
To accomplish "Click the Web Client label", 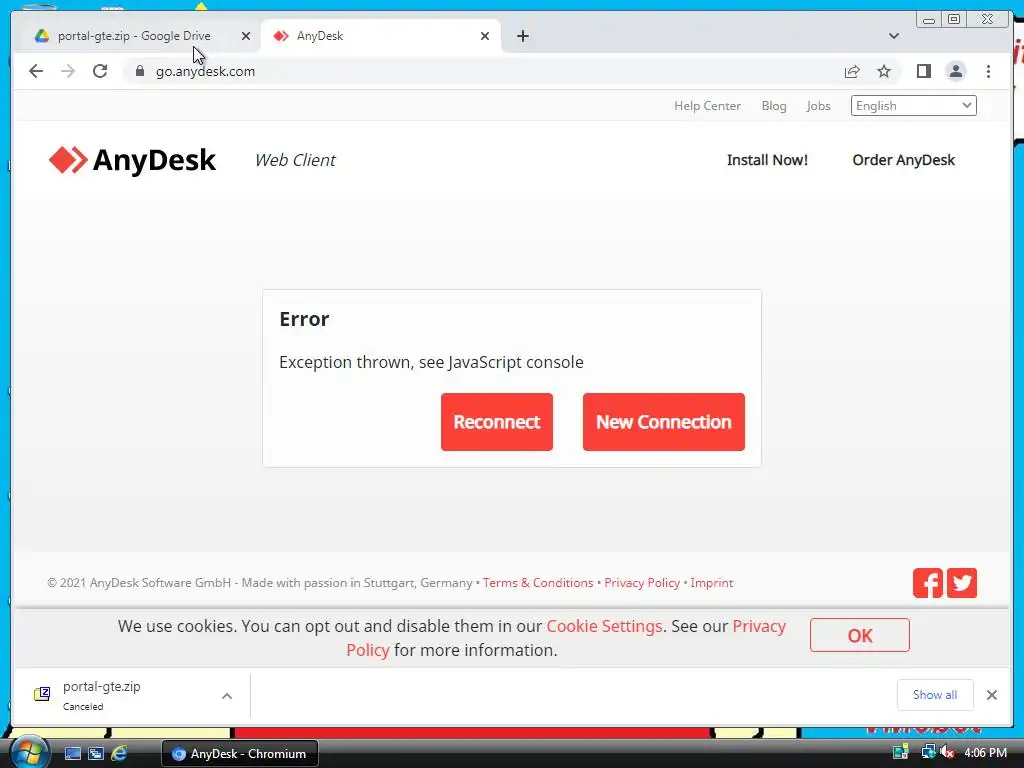I will coord(295,160).
